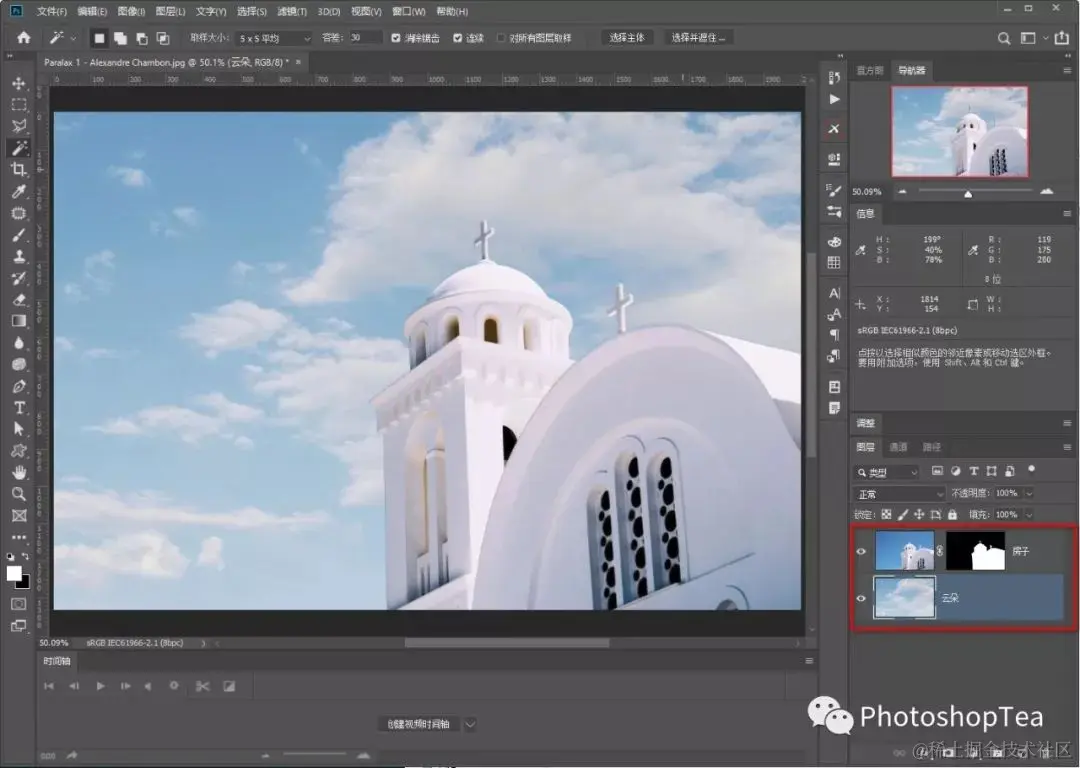Screen dimensions: 1080x768
Task: Expand the tool preset picker arrow
Action: click(74, 39)
